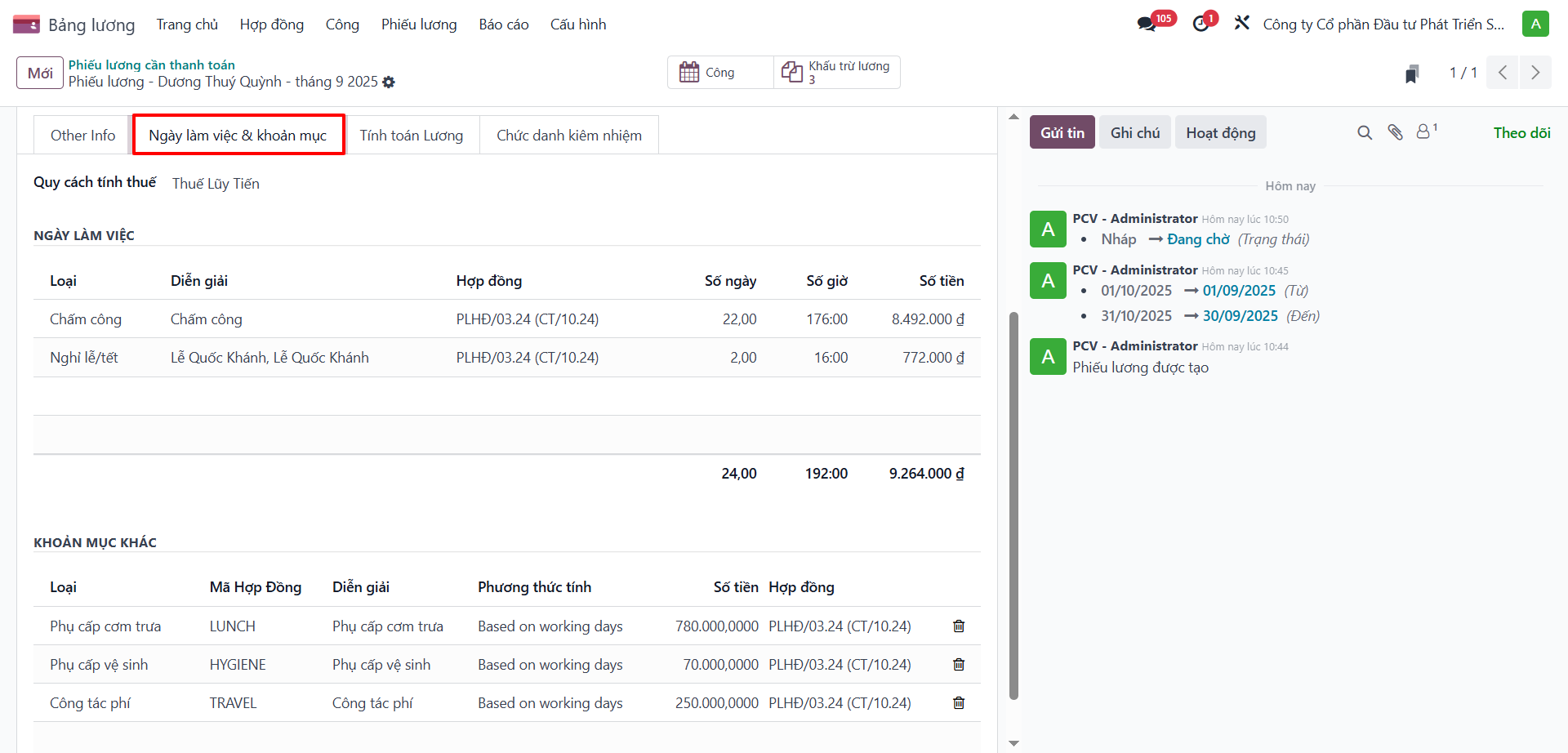Go to previous record arrow
Image resolution: width=1568 pixels, height=753 pixels.
pos(1503,73)
